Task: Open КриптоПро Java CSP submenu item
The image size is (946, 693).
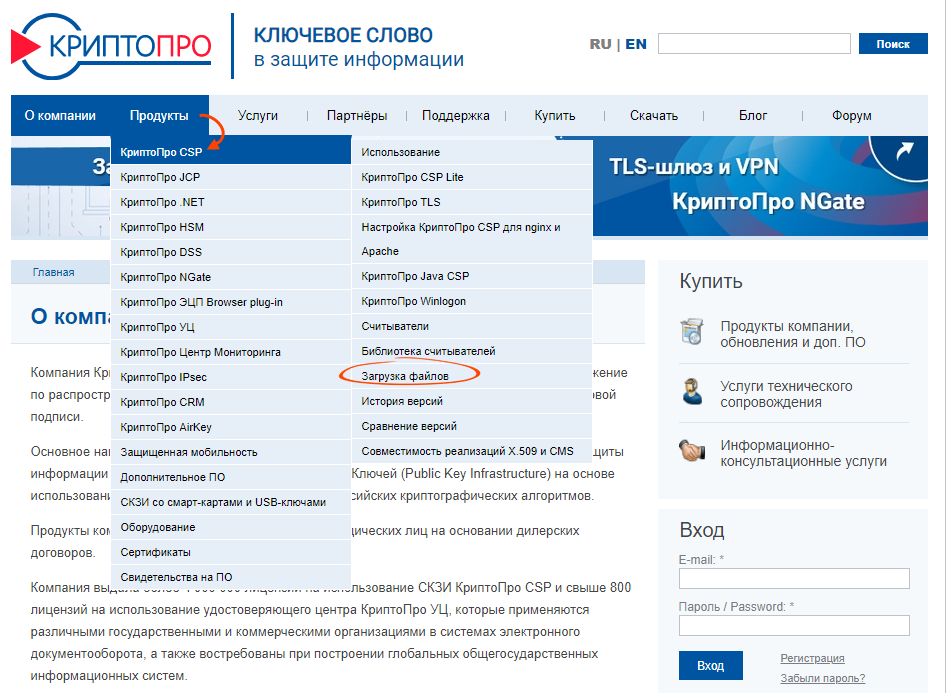Action: (472, 276)
